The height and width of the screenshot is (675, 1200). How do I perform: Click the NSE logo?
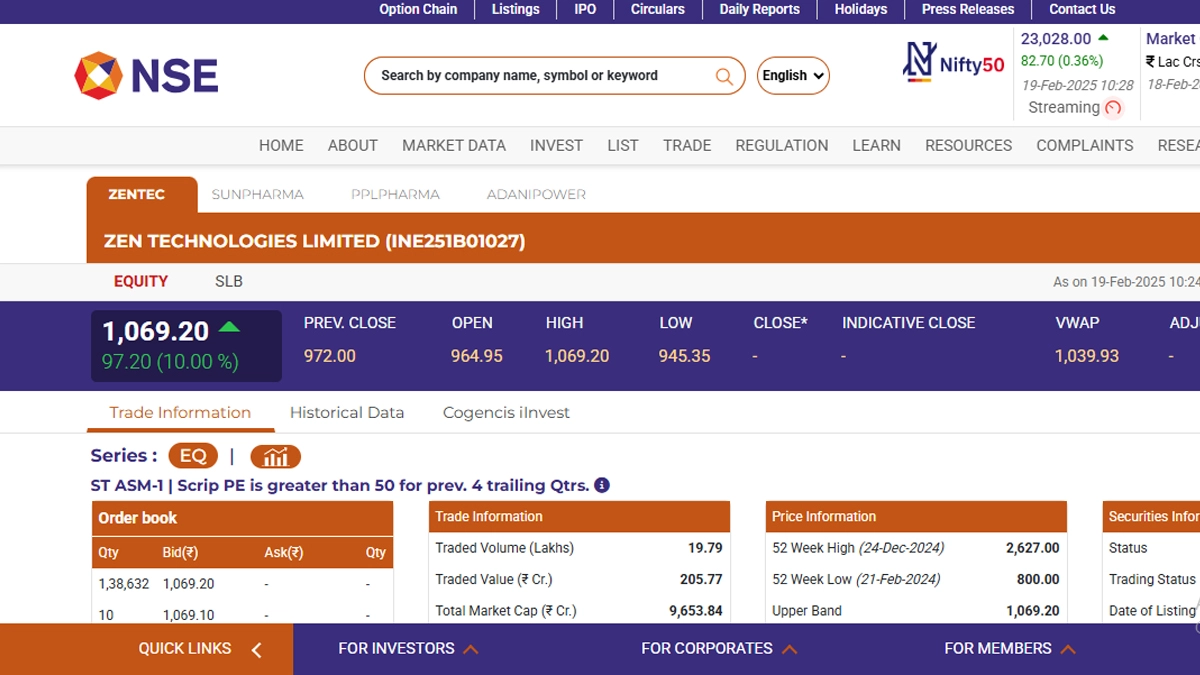click(x=146, y=76)
